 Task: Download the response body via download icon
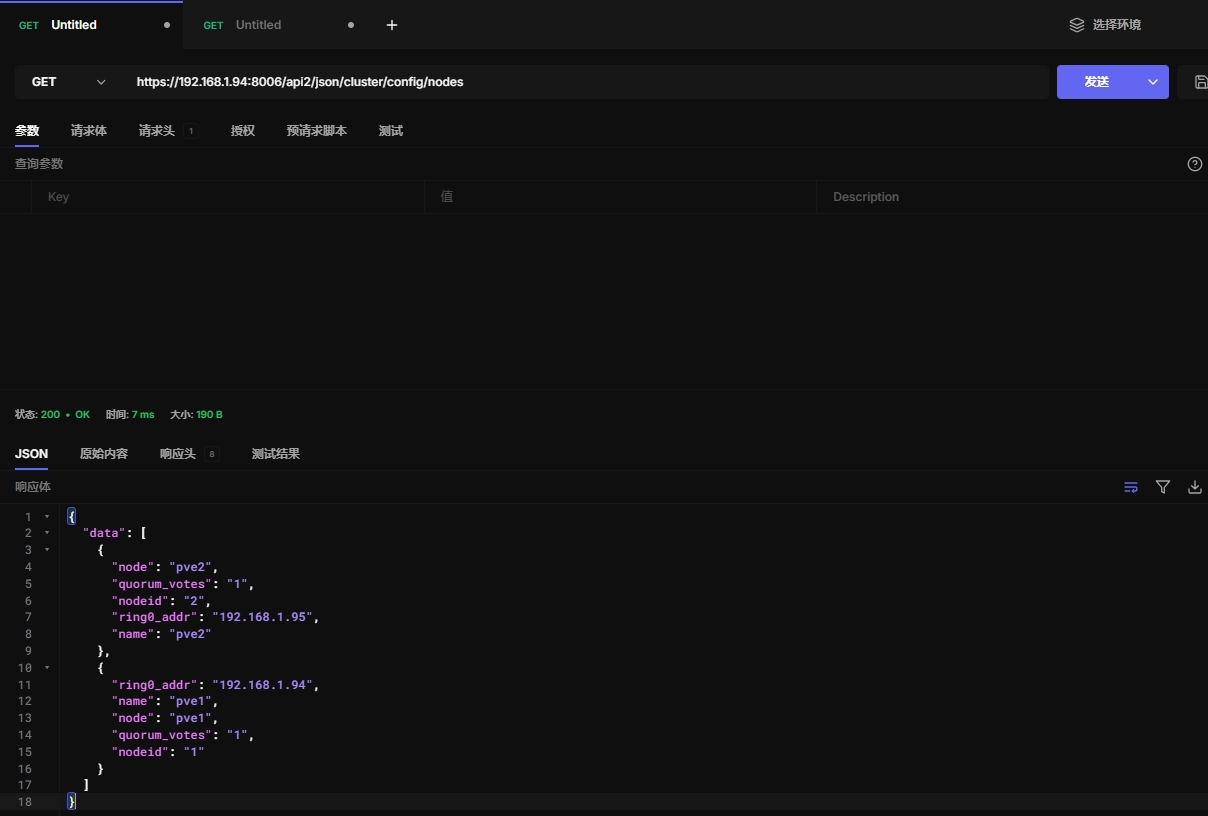tap(1194, 487)
